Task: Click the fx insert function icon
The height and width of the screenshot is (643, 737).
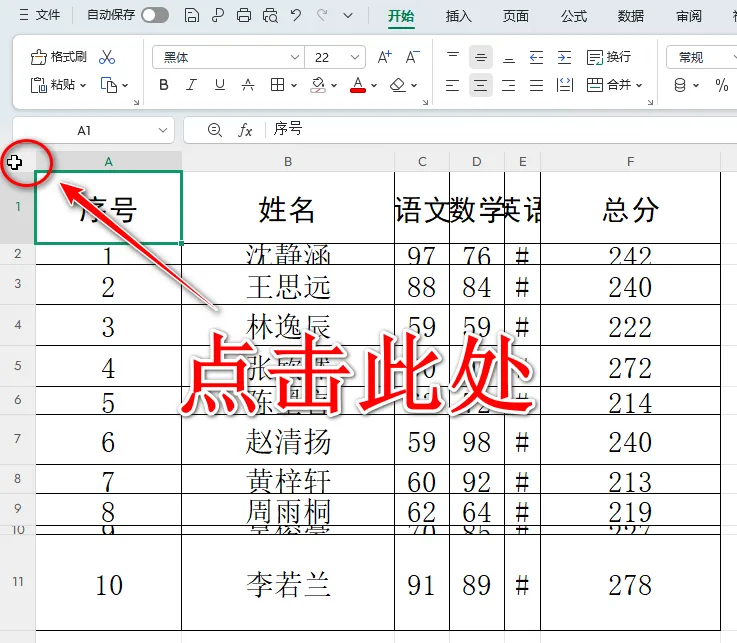Action: coord(245,130)
